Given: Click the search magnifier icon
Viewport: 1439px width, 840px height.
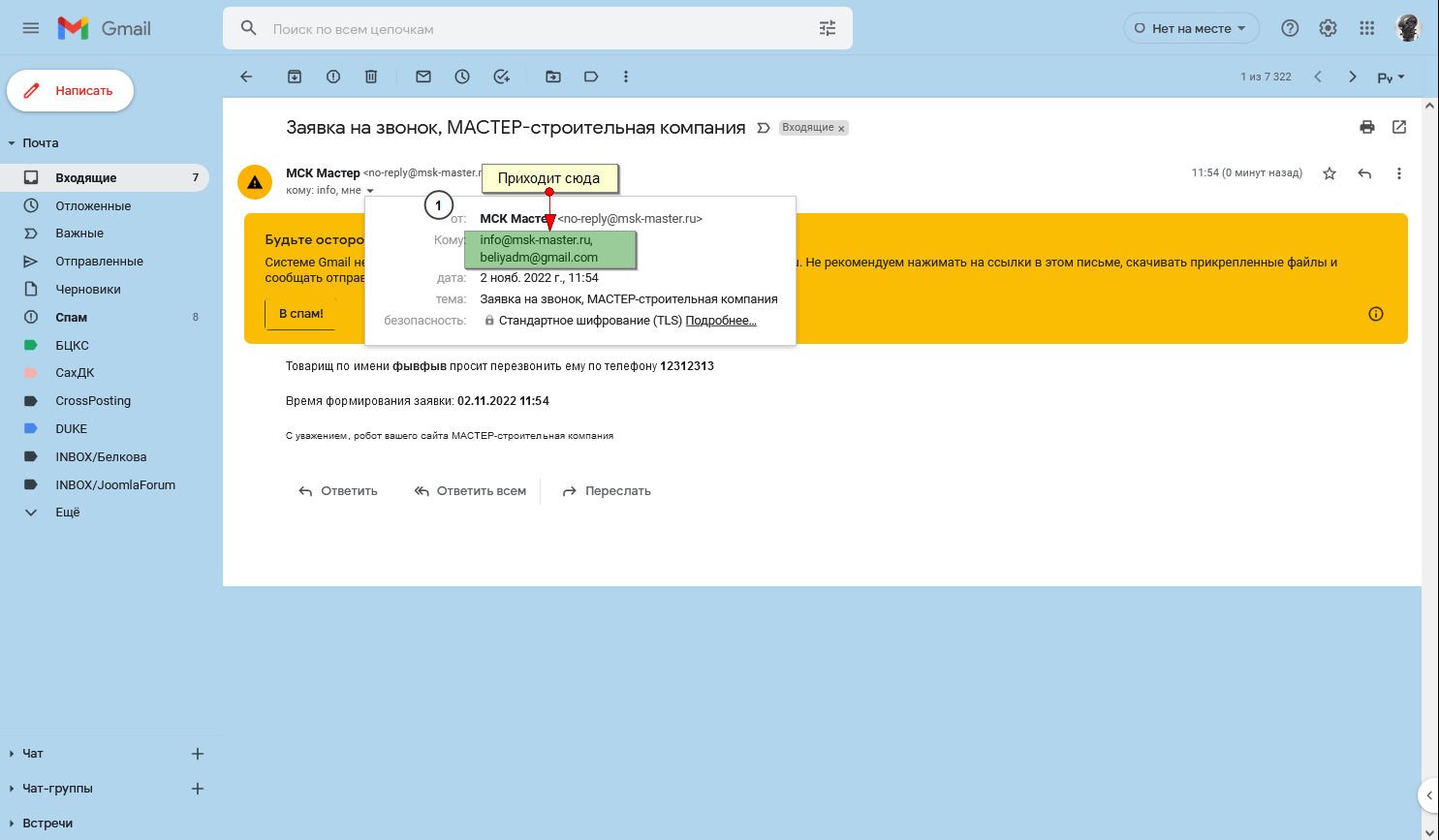Looking at the screenshot, I should [x=249, y=28].
